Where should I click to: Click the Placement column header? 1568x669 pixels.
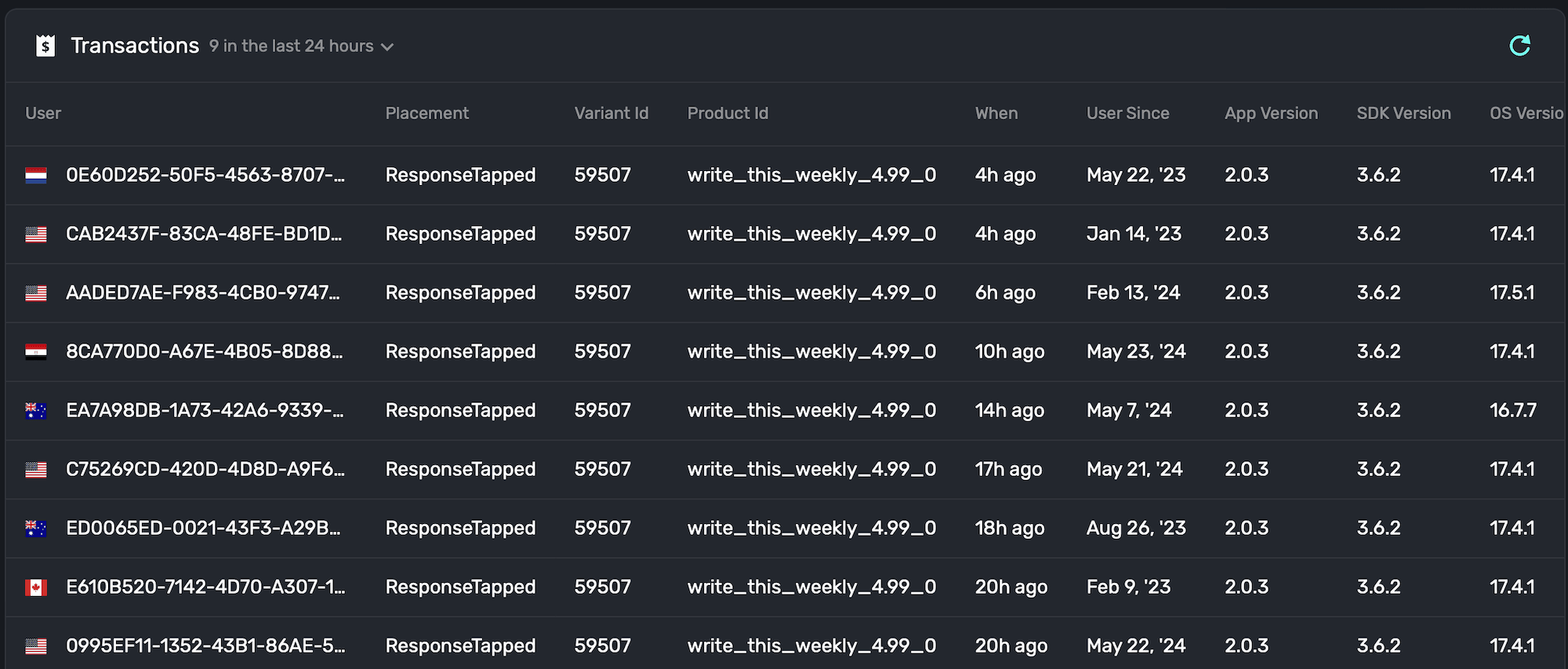pyautogui.click(x=426, y=113)
